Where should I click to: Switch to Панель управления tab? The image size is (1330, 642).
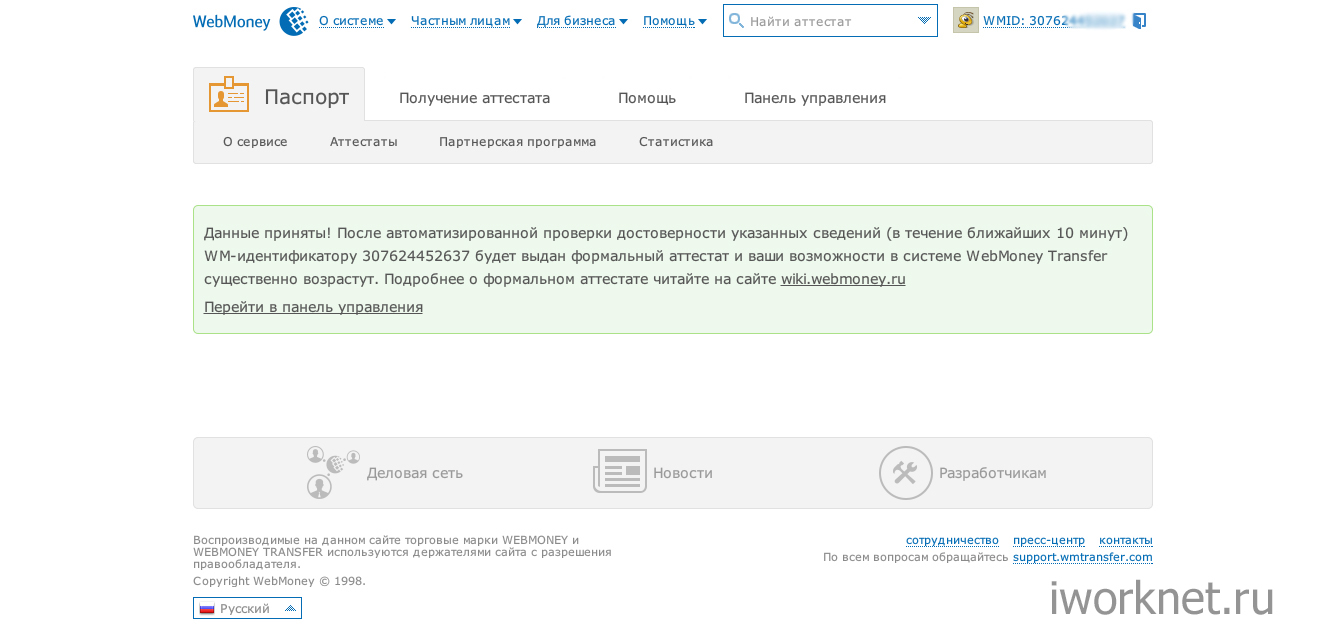click(815, 98)
